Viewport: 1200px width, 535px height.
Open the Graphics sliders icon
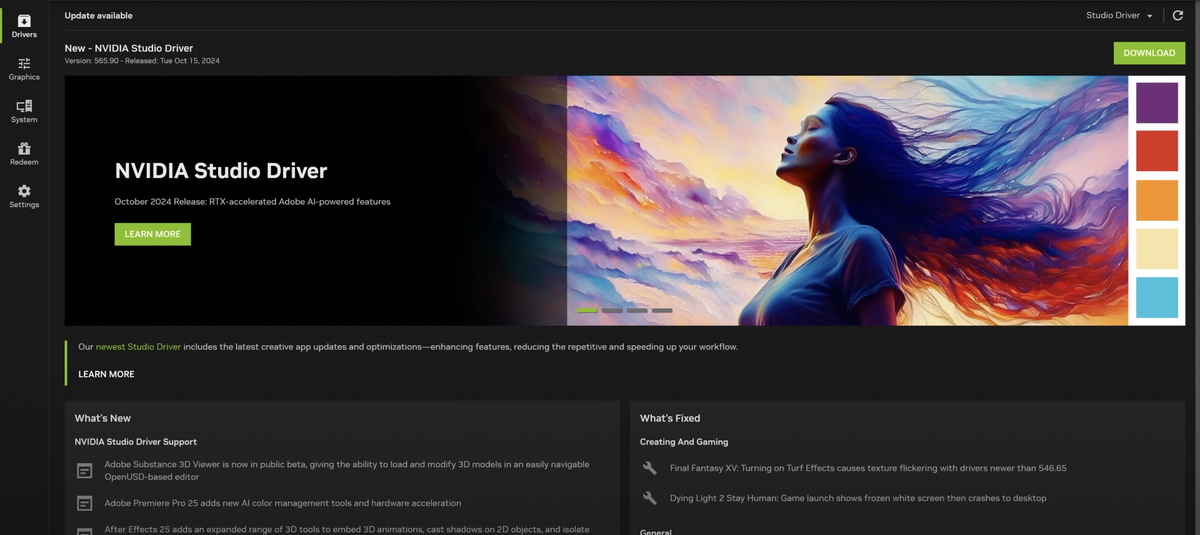coord(24,63)
